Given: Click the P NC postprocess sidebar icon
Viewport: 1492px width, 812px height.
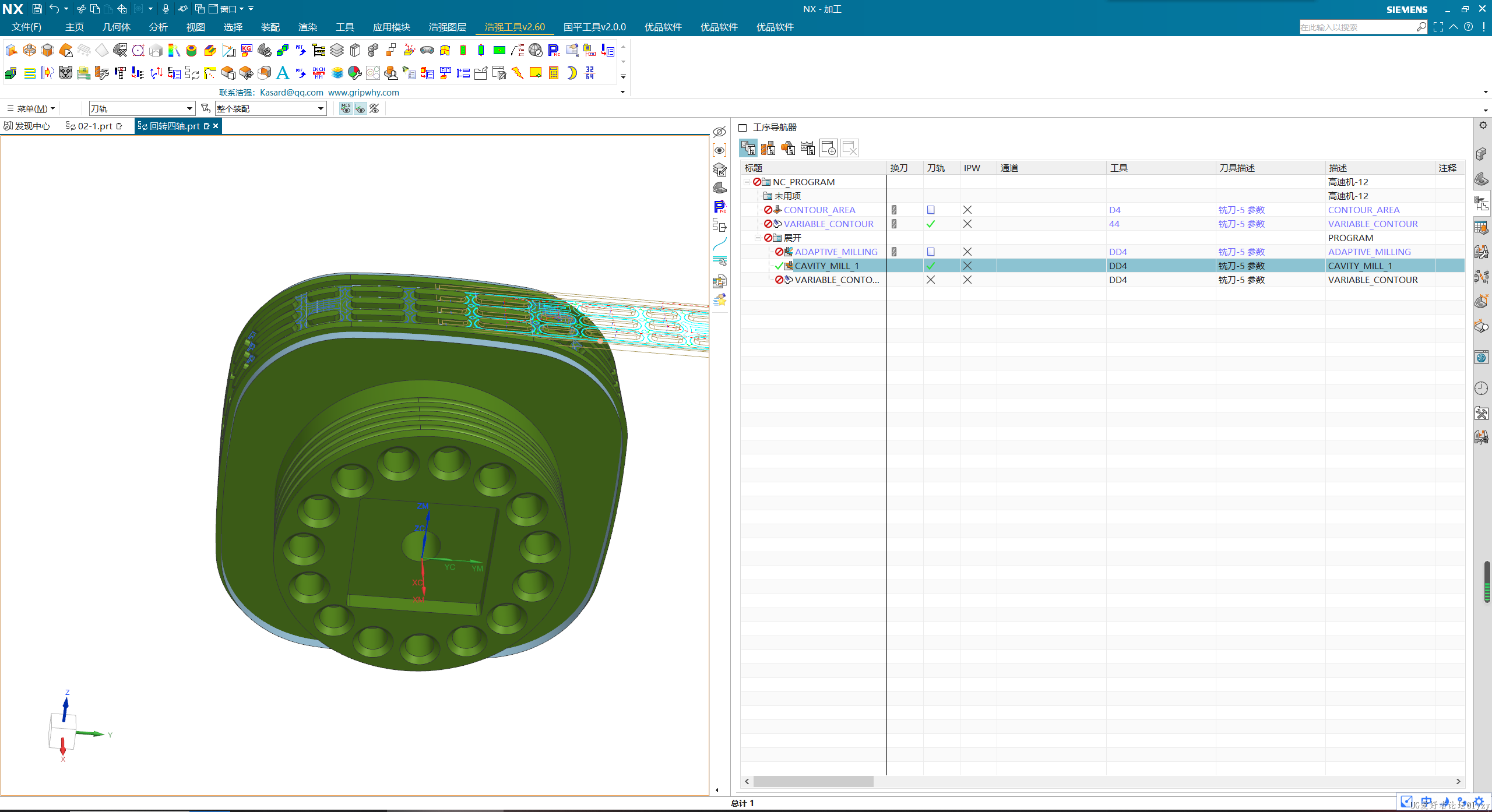Looking at the screenshot, I should (720, 207).
